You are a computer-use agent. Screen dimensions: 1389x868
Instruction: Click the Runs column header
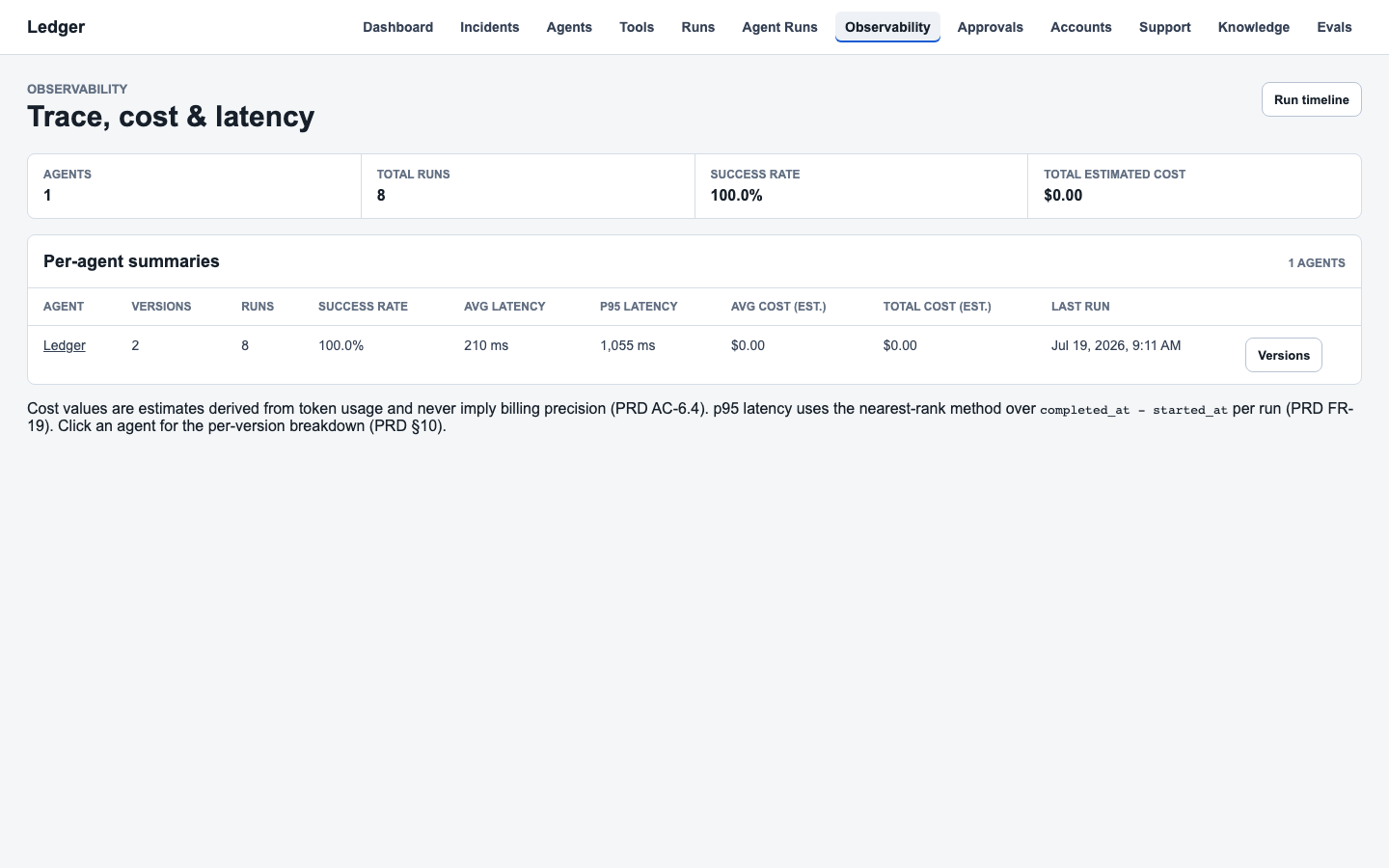pyautogui.click(x=258, y=307)
